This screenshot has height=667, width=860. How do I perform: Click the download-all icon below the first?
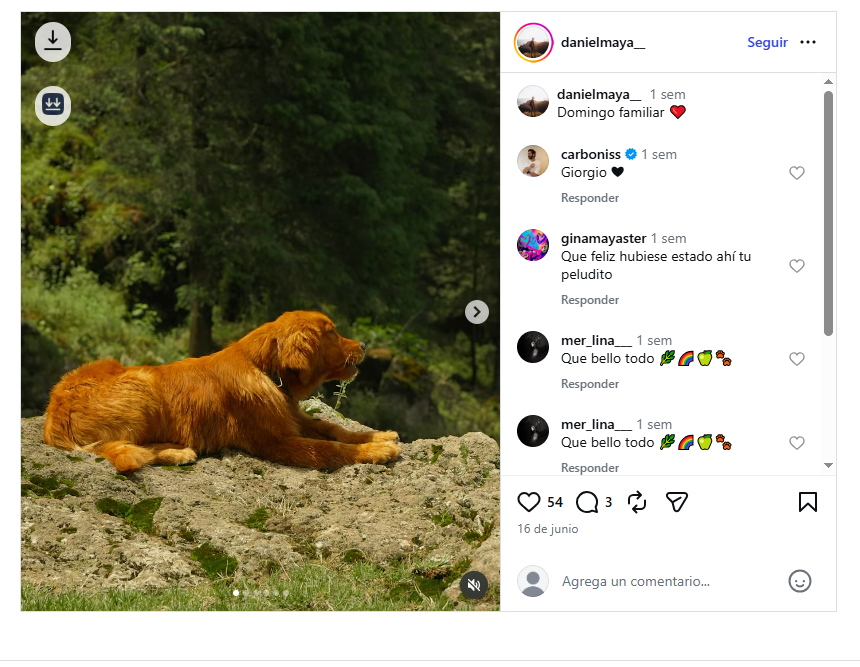click(53, 105)
